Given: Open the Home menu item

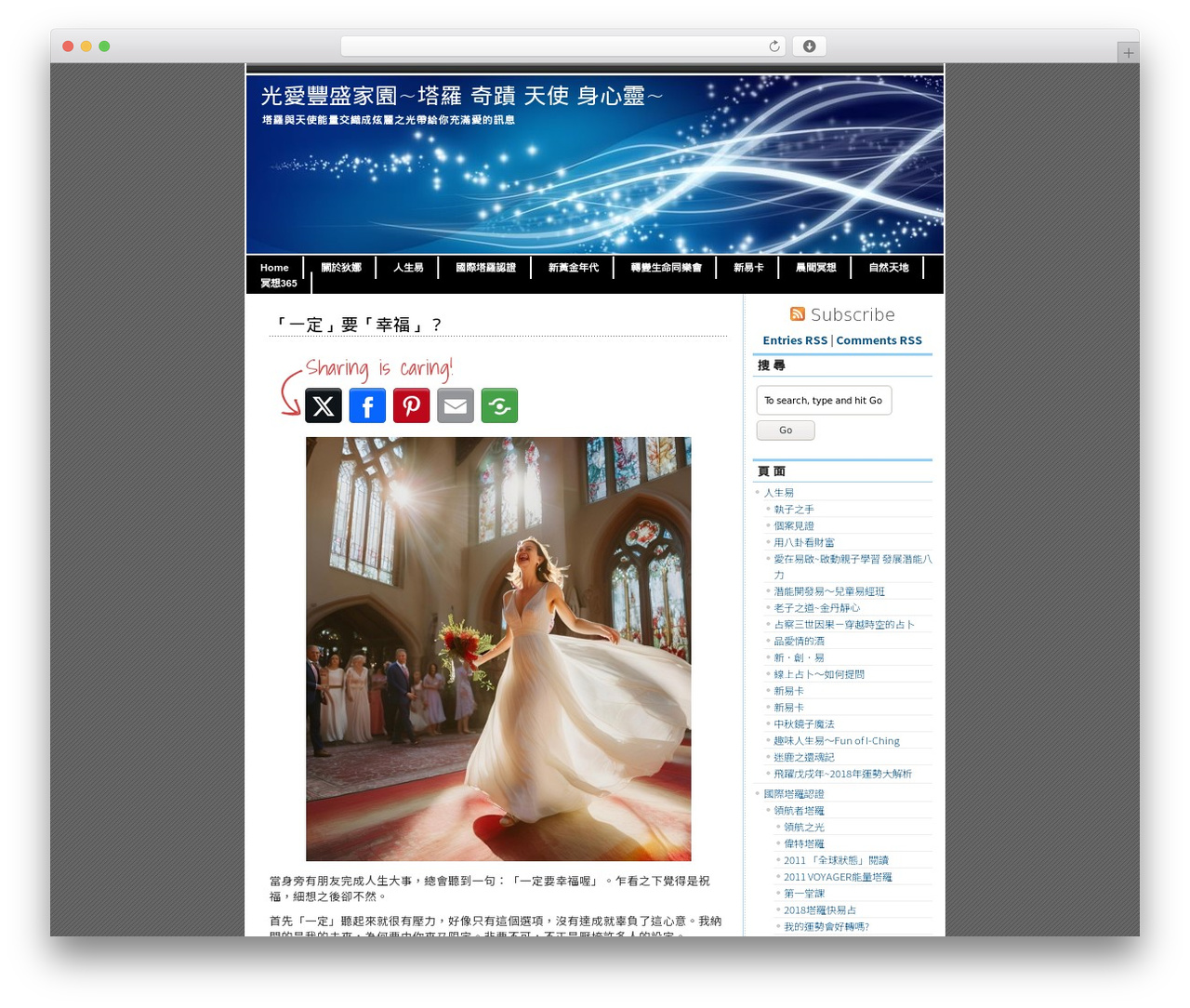Looking at the screenshot, I should [274, 268].
